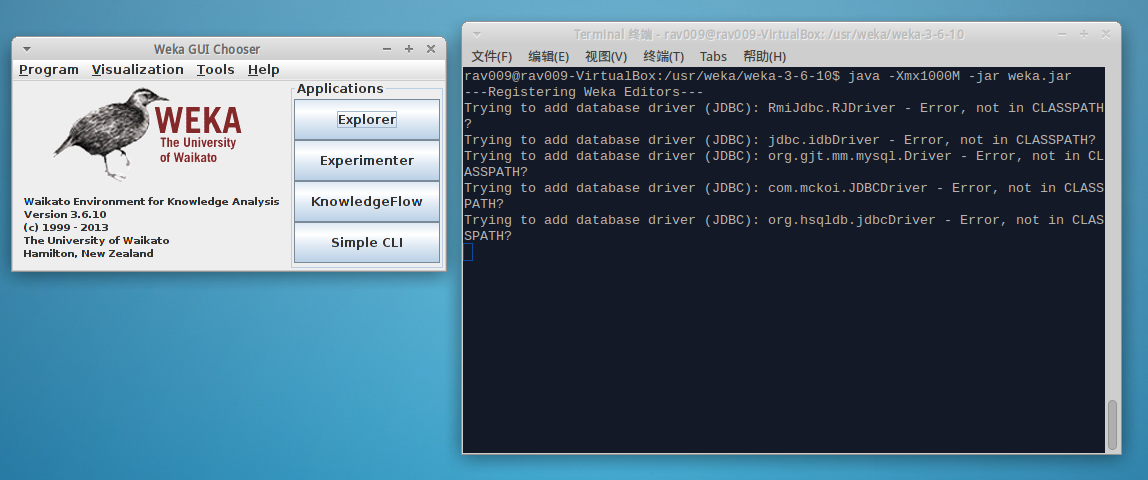Viewport: 1148px width, 480px height.
Task: Click 'Waikato Environment for Knowledge Analysis' text
Action: [x=152, y=201]
